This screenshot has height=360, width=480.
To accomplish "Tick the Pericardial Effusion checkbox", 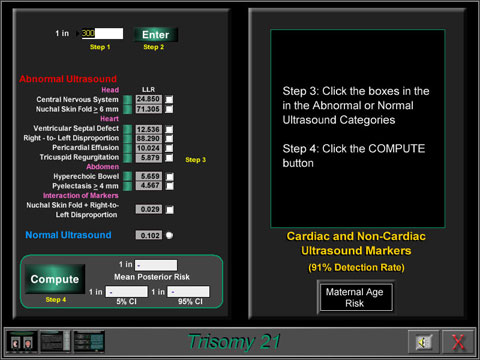I will 169,148.
